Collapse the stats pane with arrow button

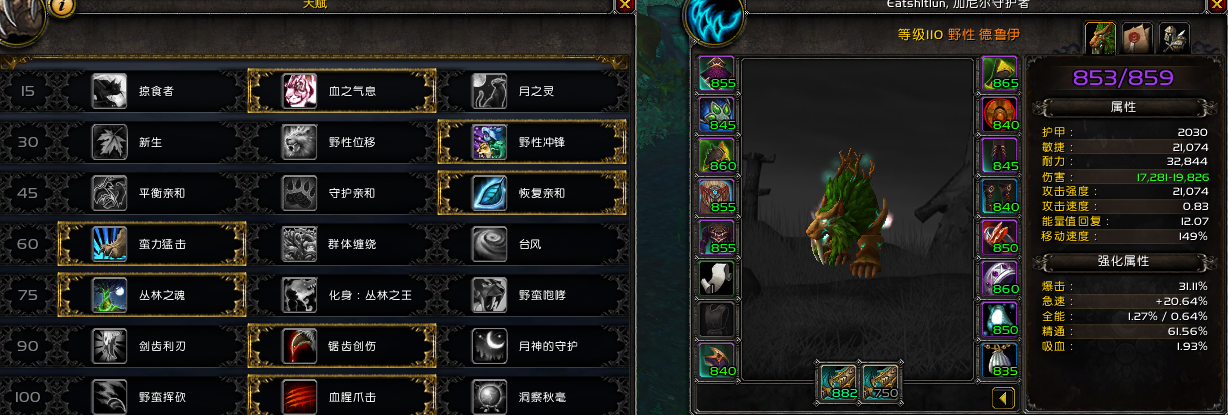(1003, 398)
